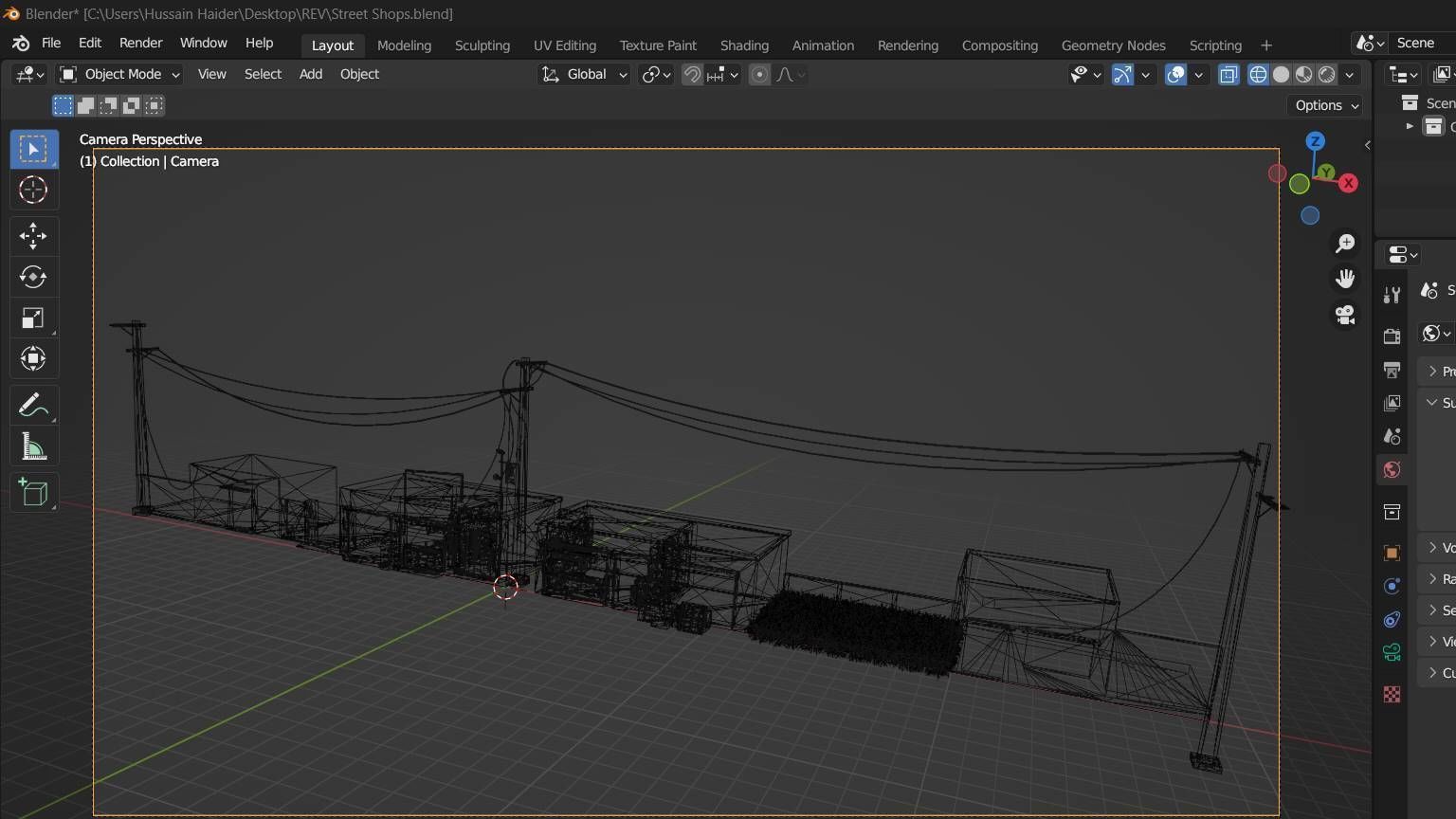Viewport: 1456px width, 819px height.
Task: Click the red X axis on navigation gizmo
Action: pyautogui.click(x=1348, y=183)
